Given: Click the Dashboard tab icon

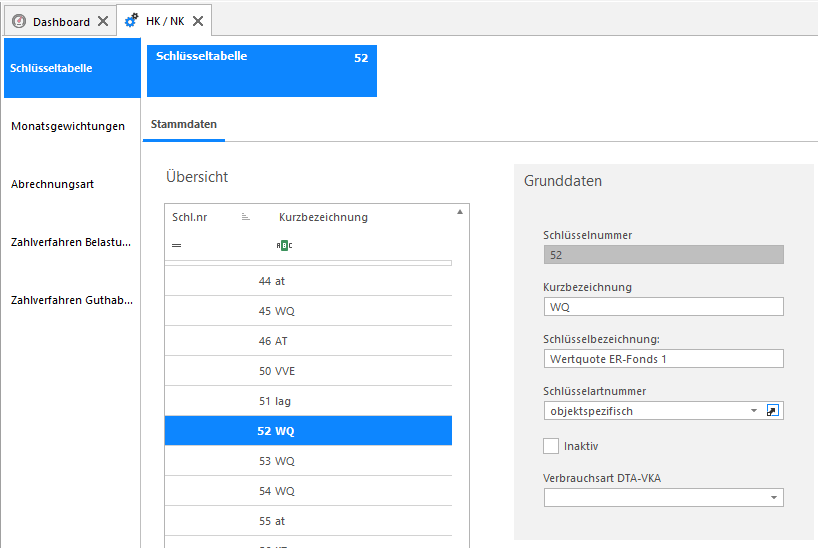Looking at the screenshot, I should tap(19, 21).
